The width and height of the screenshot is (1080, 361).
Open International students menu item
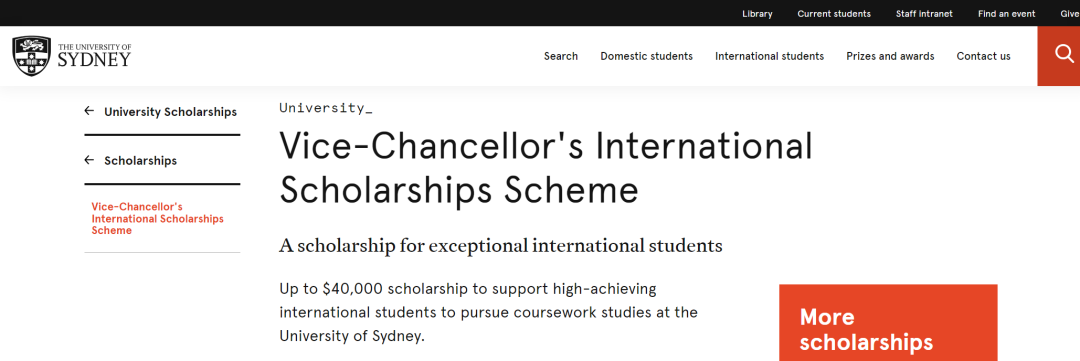769,56
